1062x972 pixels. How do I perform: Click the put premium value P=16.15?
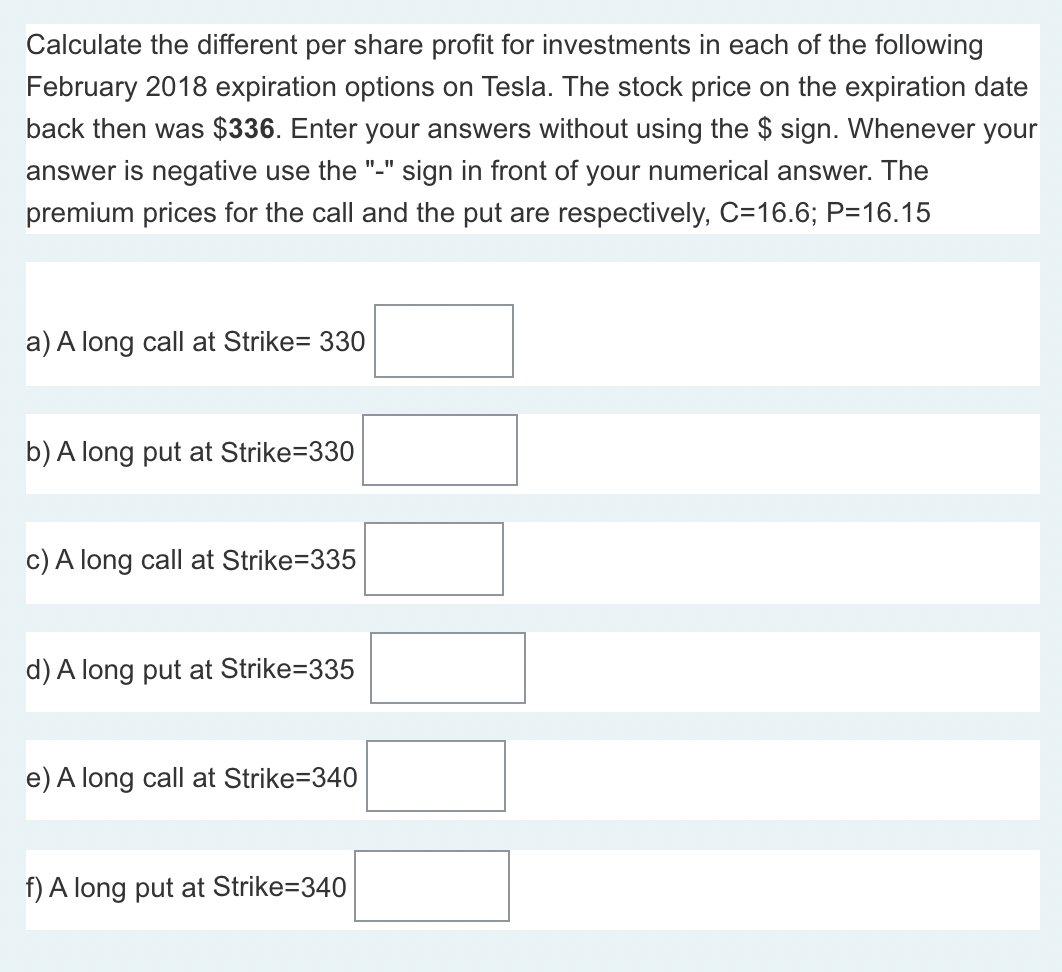879,213
